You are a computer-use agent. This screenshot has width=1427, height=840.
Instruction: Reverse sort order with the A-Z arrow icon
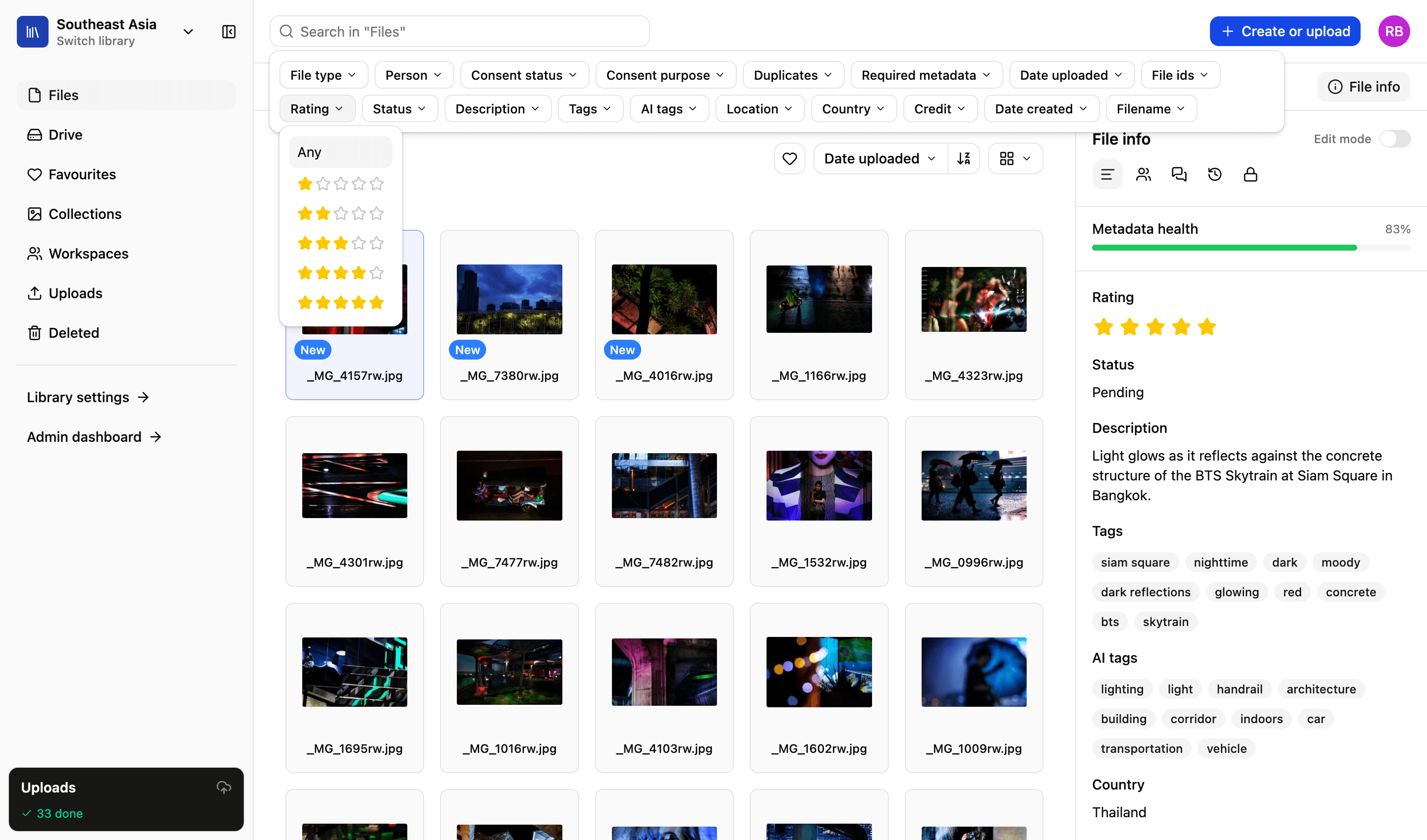tap(963, 158)
